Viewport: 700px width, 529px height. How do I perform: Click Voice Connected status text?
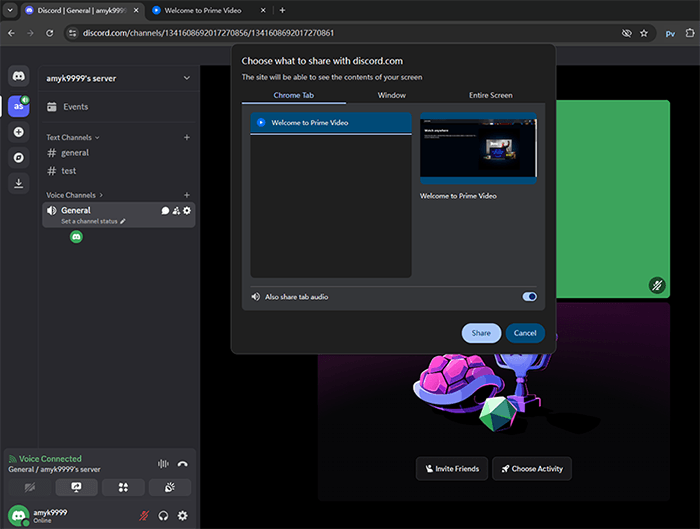(50, 459)
